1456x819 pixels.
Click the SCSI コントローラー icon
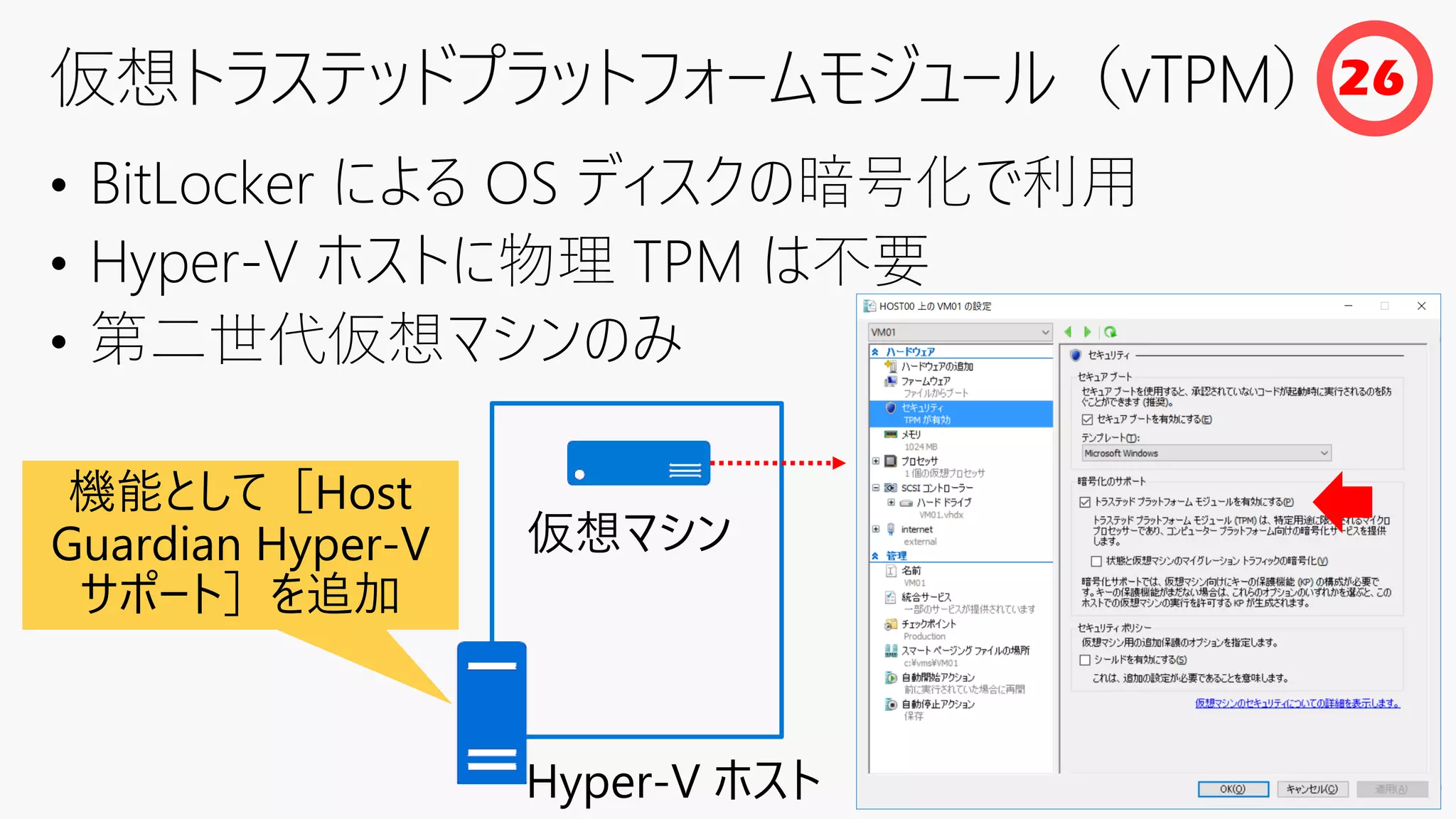coord(891,488)
